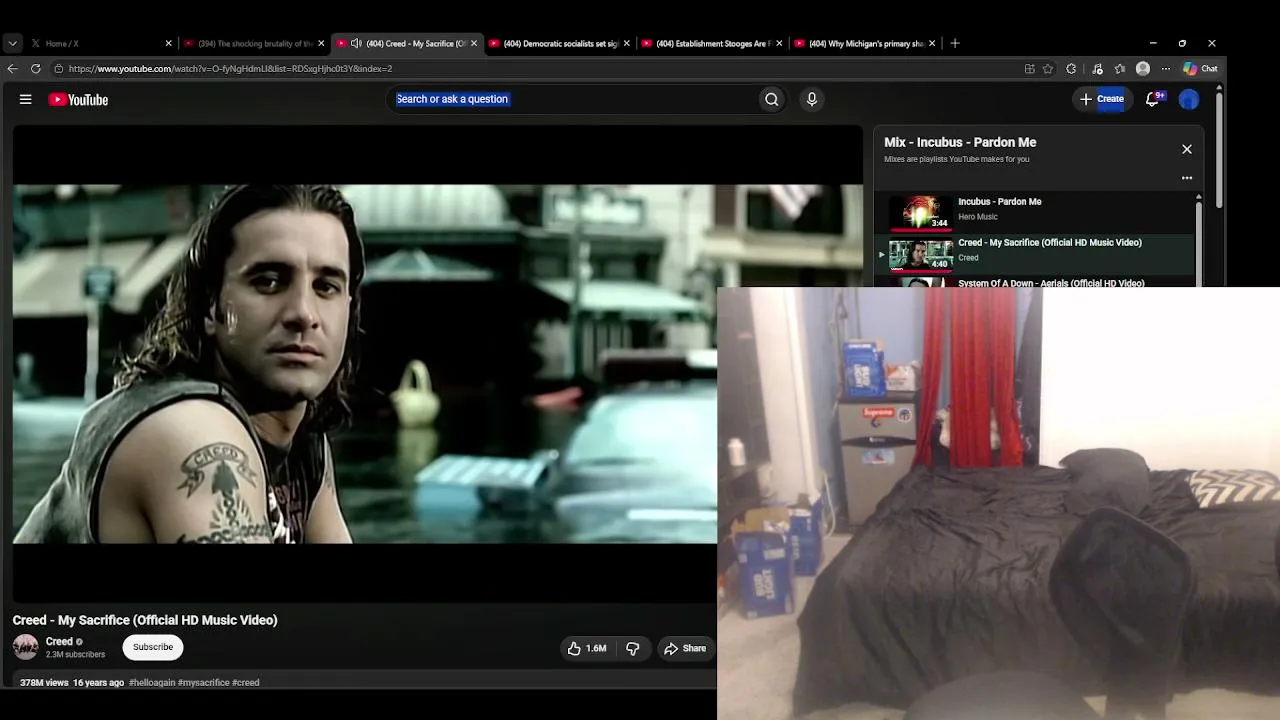Click the 'System Of A Down - Aerials' entry
This screenshot has height=720, width=1280.
(x=1051, y=283)
